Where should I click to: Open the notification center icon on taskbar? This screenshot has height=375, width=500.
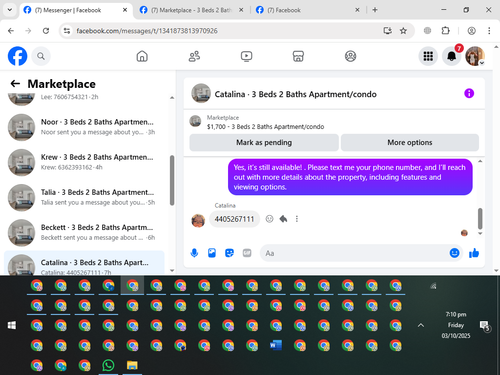point(484,326)
